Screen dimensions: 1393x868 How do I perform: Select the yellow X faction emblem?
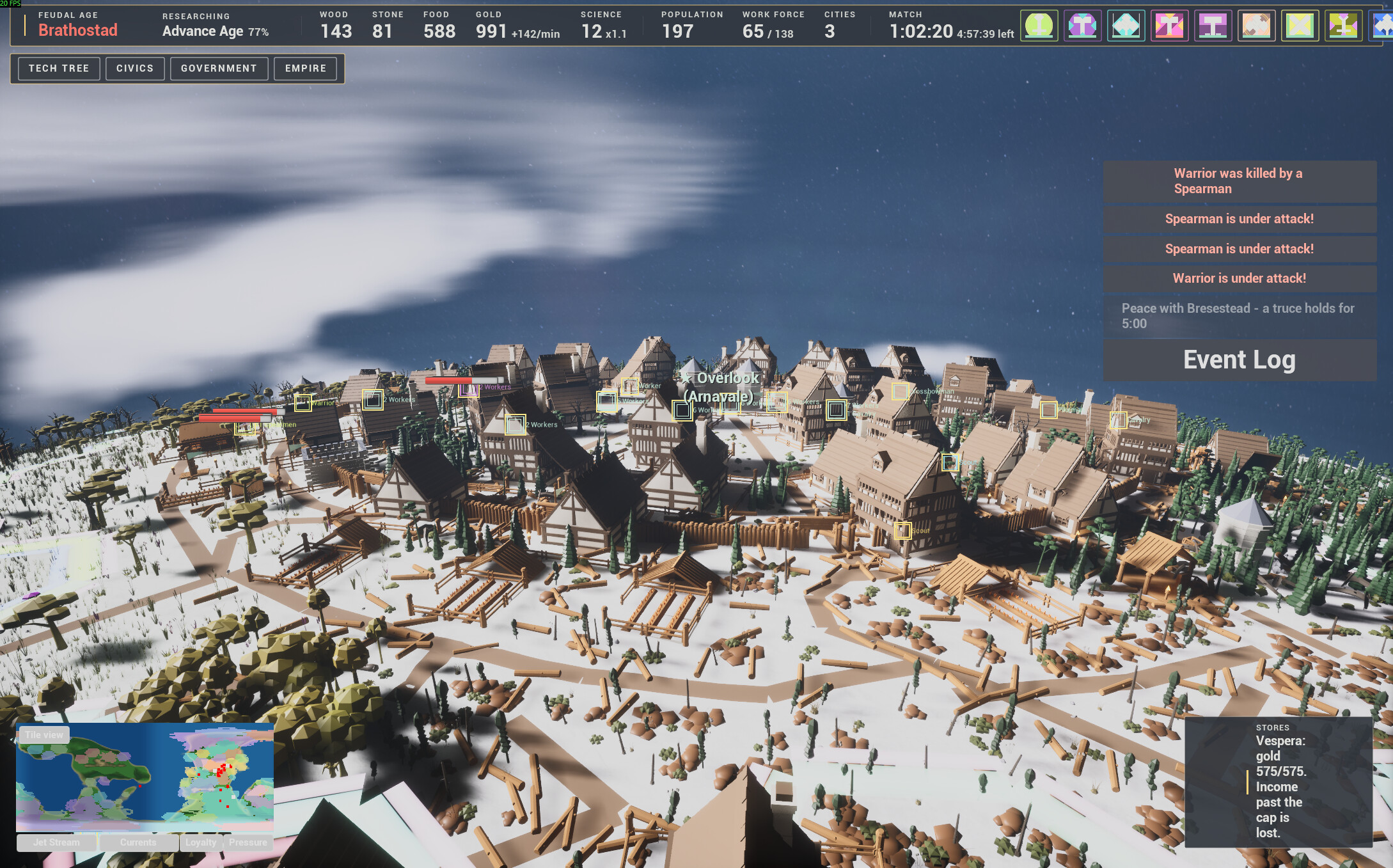pos(1300,26)
